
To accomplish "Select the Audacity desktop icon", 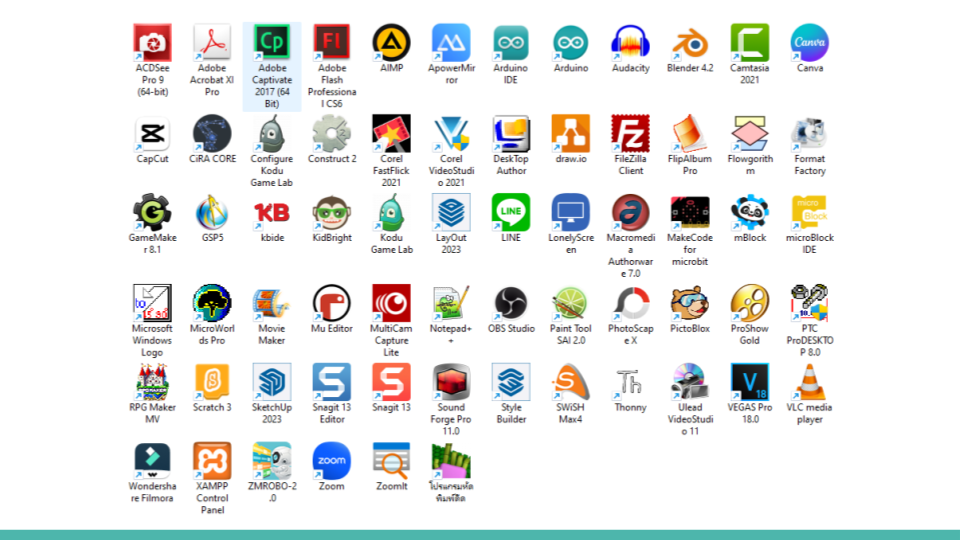I will (630, 43).
